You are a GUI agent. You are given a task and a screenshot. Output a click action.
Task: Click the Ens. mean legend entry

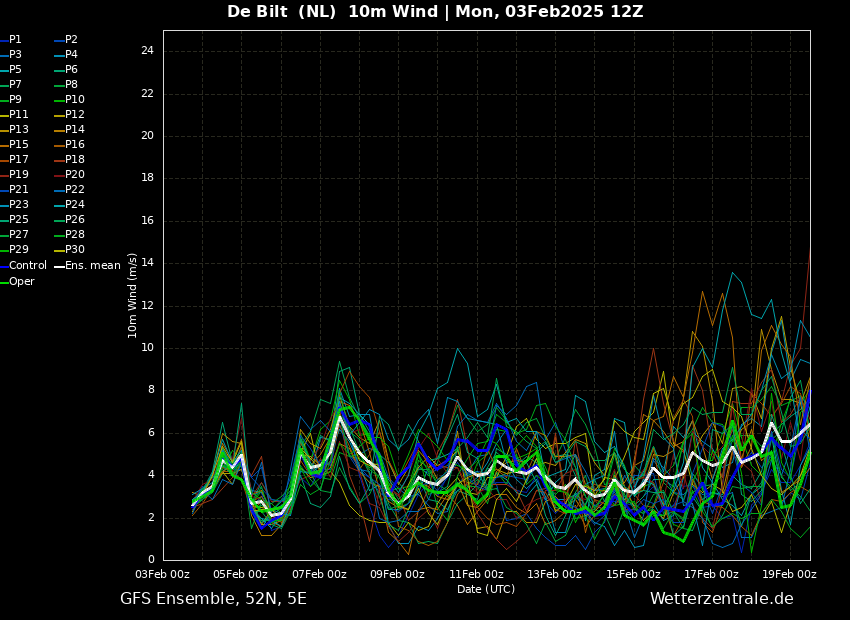click(92, 266)
